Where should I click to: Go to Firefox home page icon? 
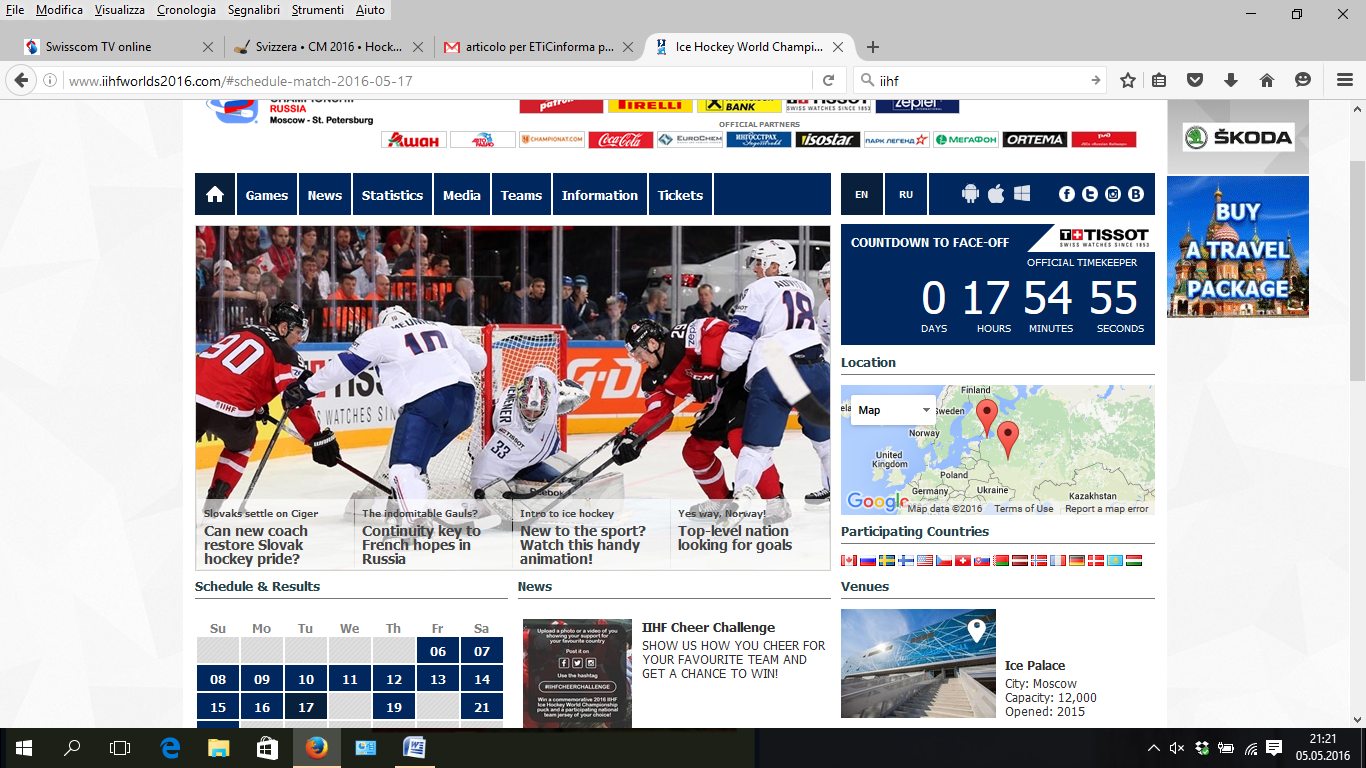coord(1266,80)
